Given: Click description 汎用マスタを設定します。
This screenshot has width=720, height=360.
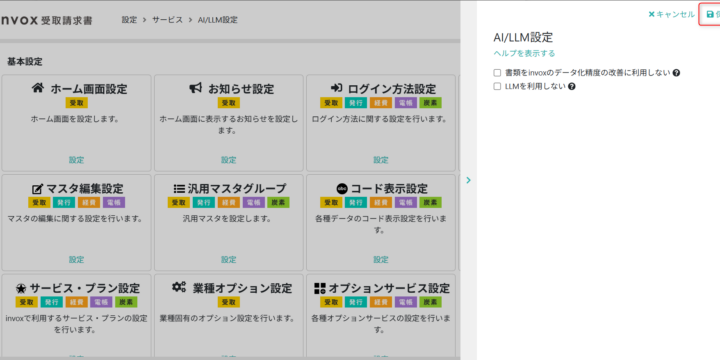Looking at the screenshot, I should [228, 219].
